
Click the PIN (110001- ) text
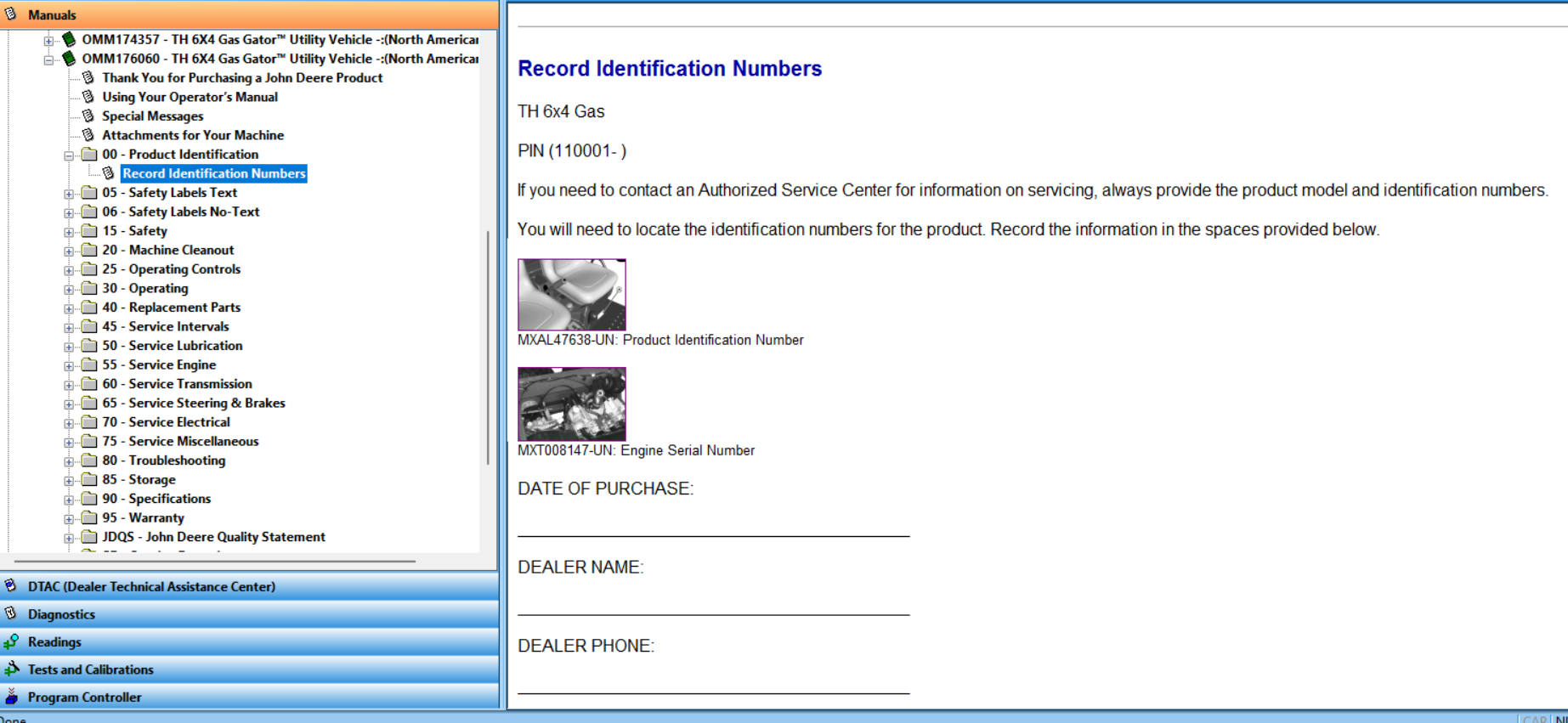coord(572,150)
